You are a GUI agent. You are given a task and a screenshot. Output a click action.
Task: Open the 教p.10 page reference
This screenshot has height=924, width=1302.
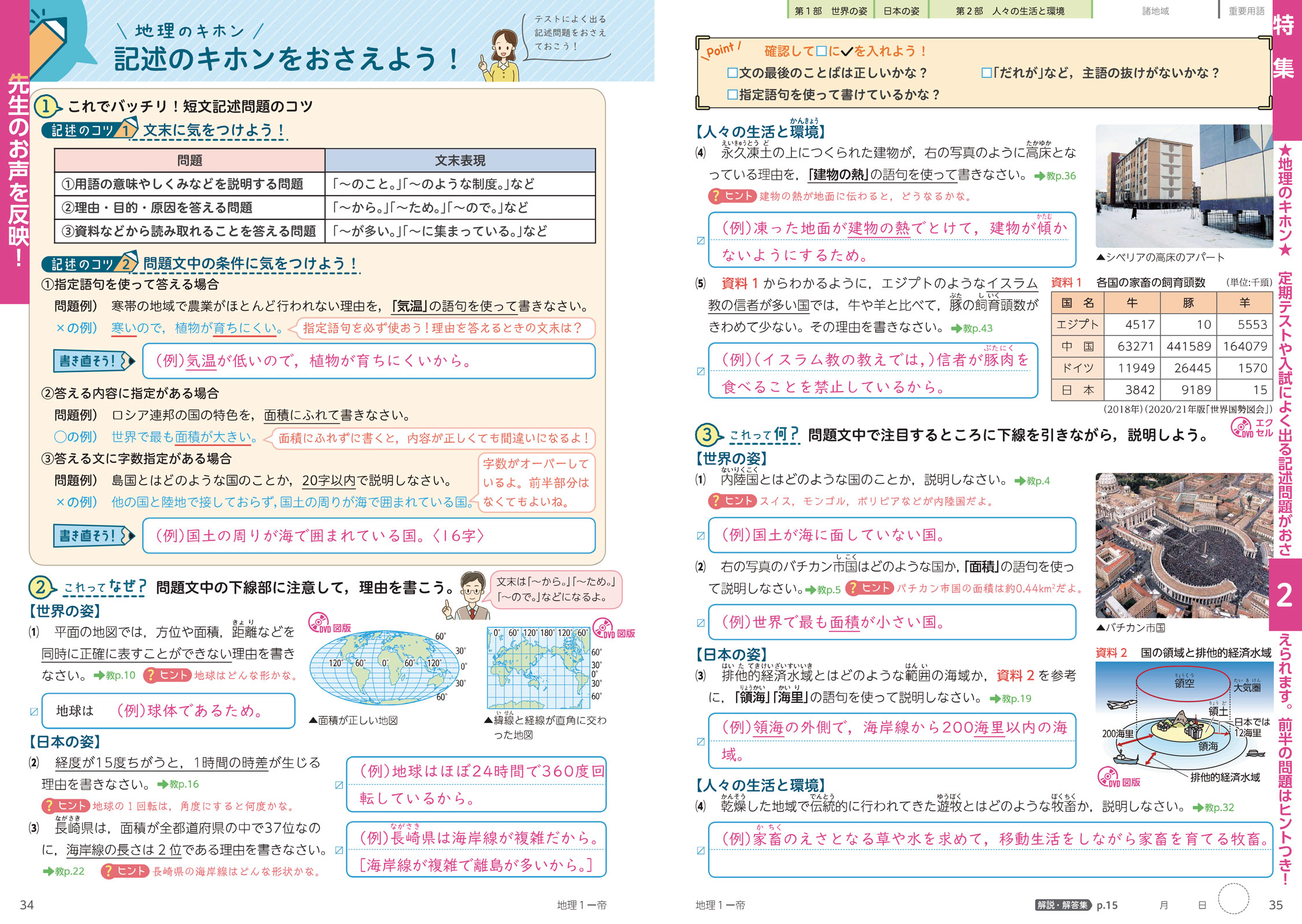pos(115,675)
